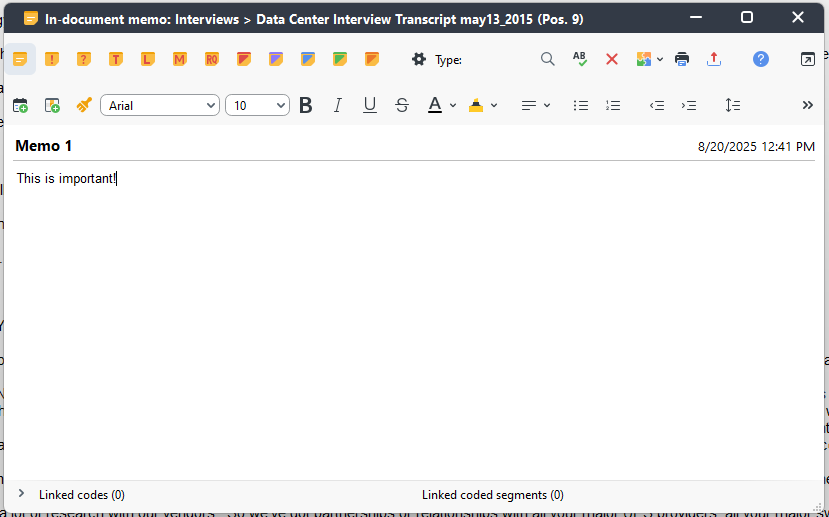The image size is (829, 517).
Task: Select the standard yellow memo type icon
Action: point(20,59)
